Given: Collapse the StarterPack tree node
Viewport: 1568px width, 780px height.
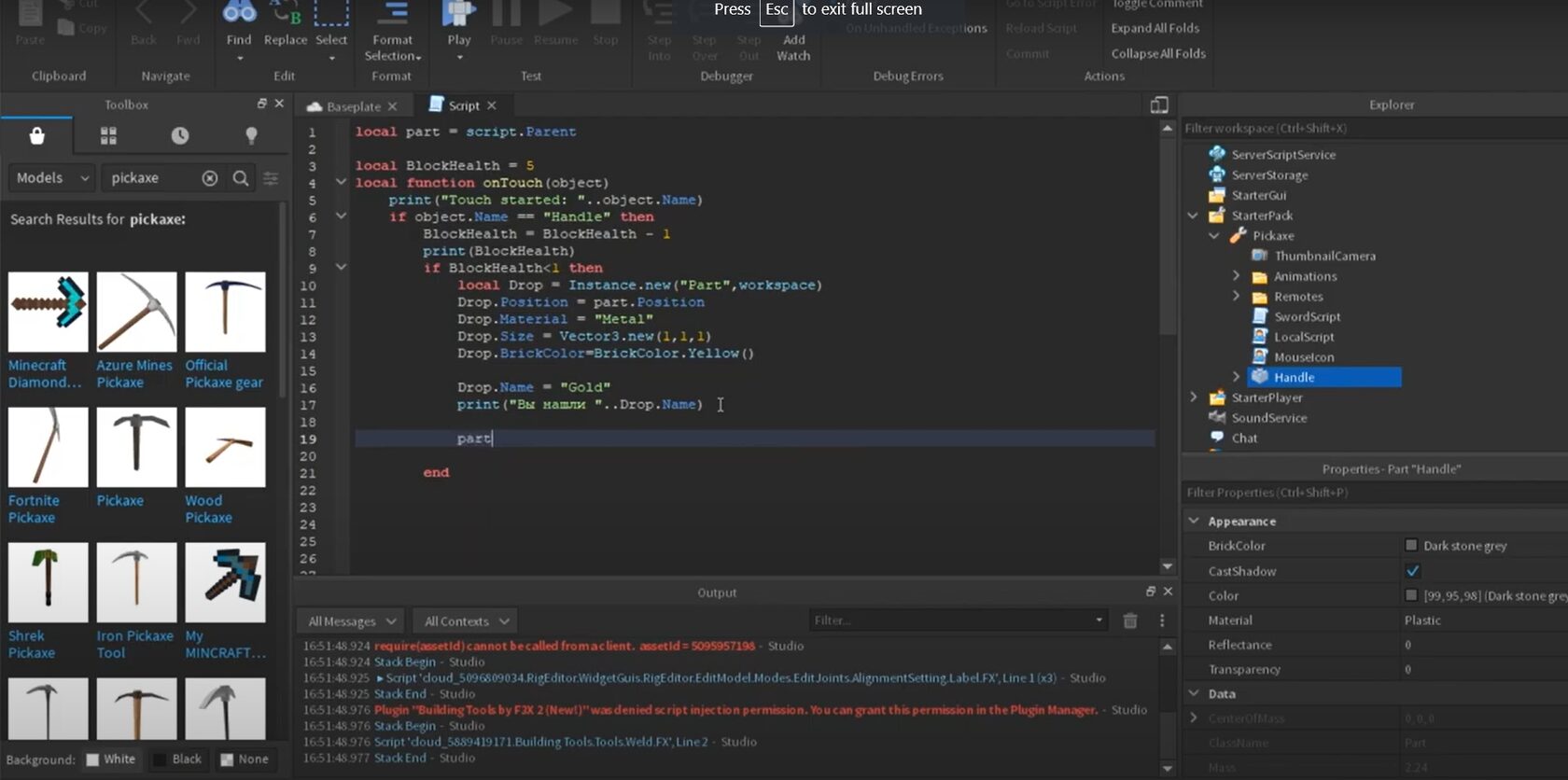Looking at the screenshot, I should tap(1193, 216).
